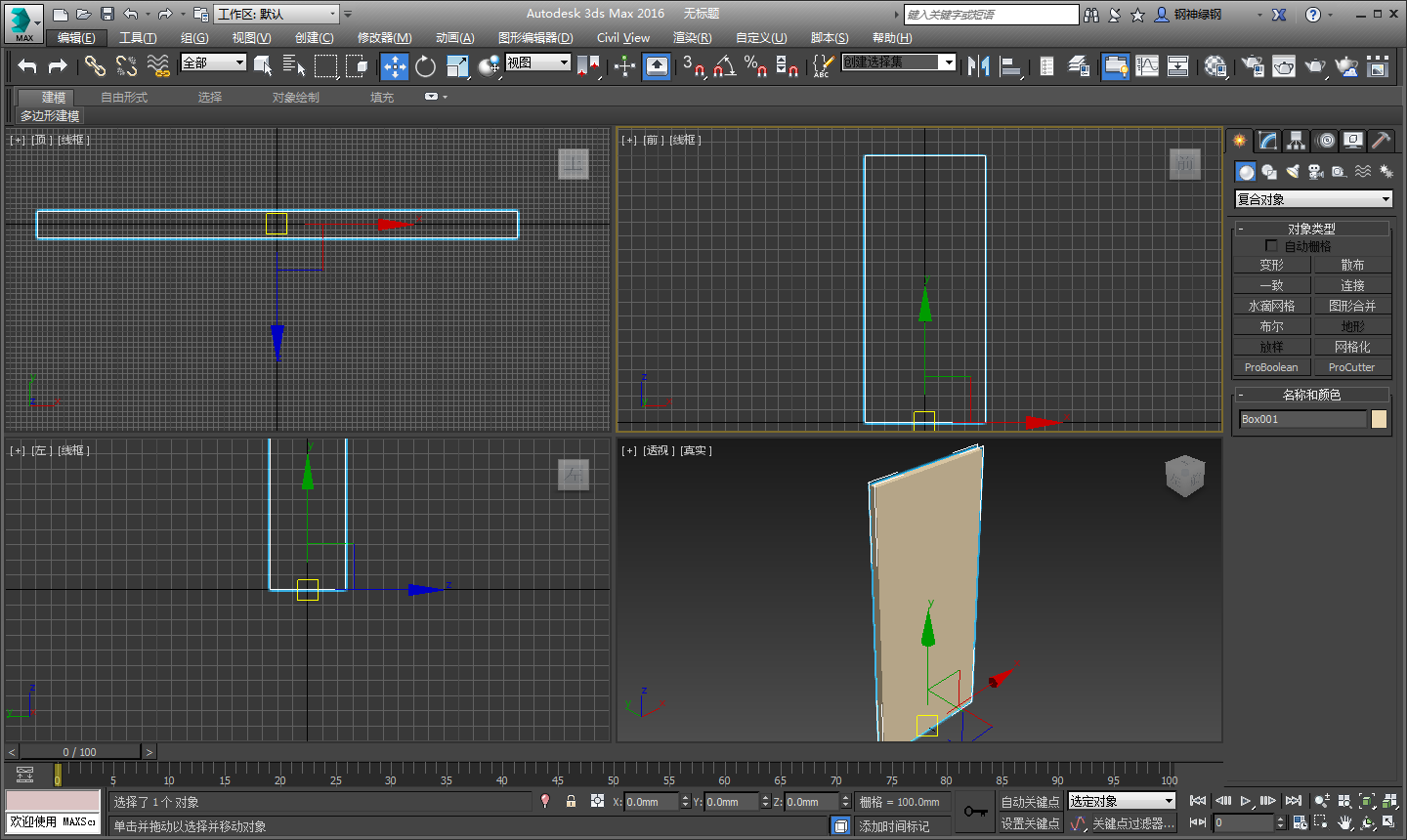Toggle the Percent Snap button
Viewport: 1407px width, 840px height.
(x=755, y=65)
